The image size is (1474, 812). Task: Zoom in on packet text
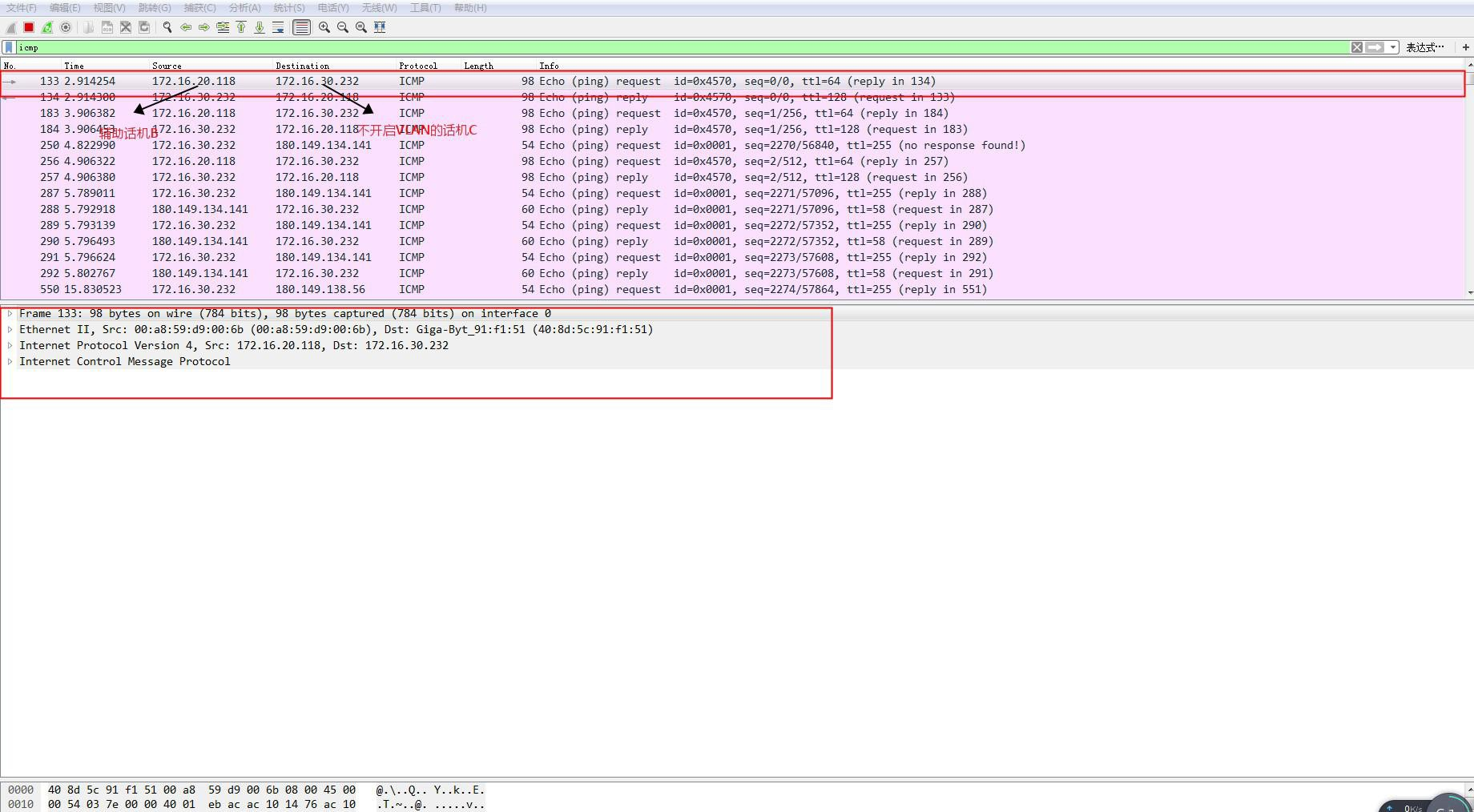[324, 27]
